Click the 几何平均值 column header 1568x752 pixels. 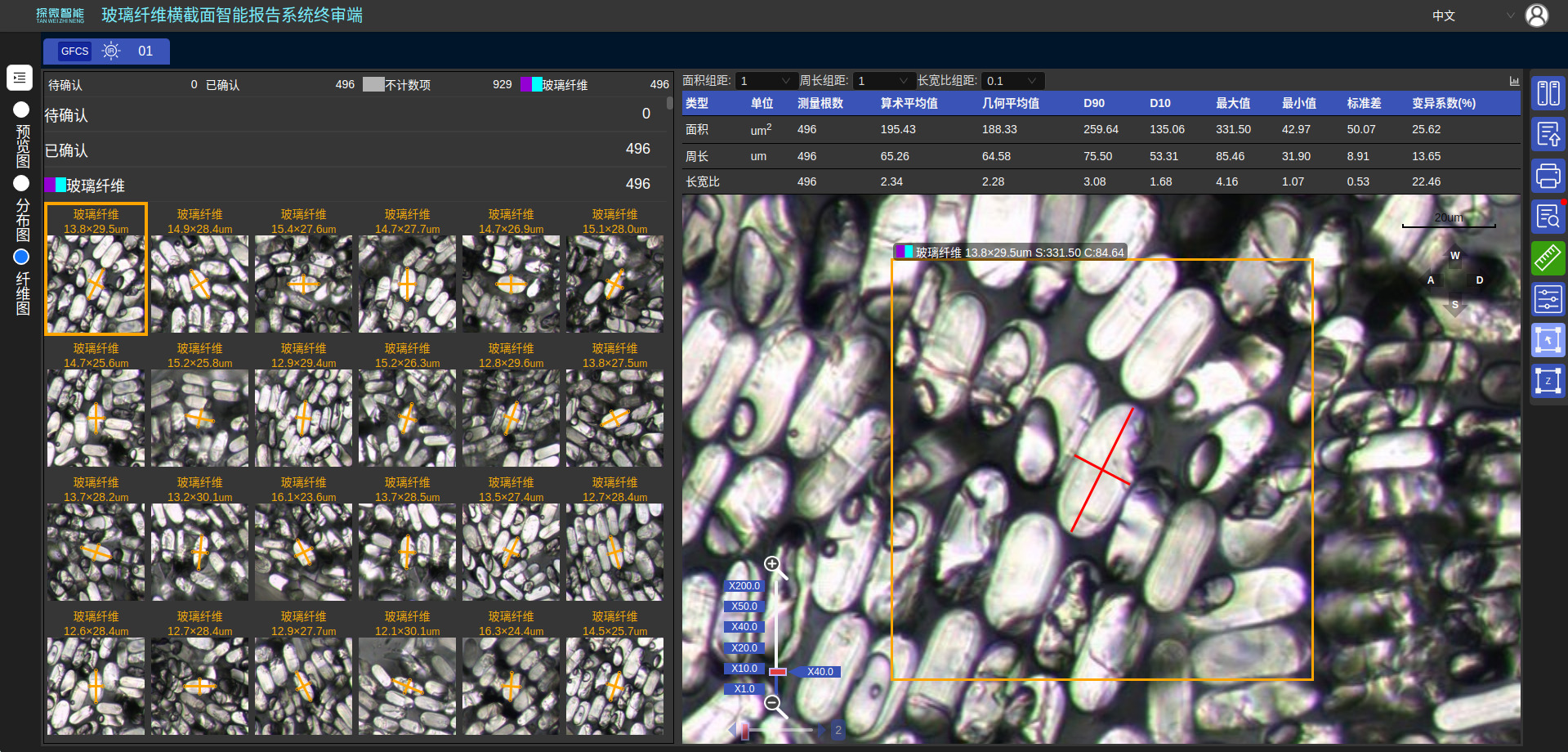(1010, 103)
